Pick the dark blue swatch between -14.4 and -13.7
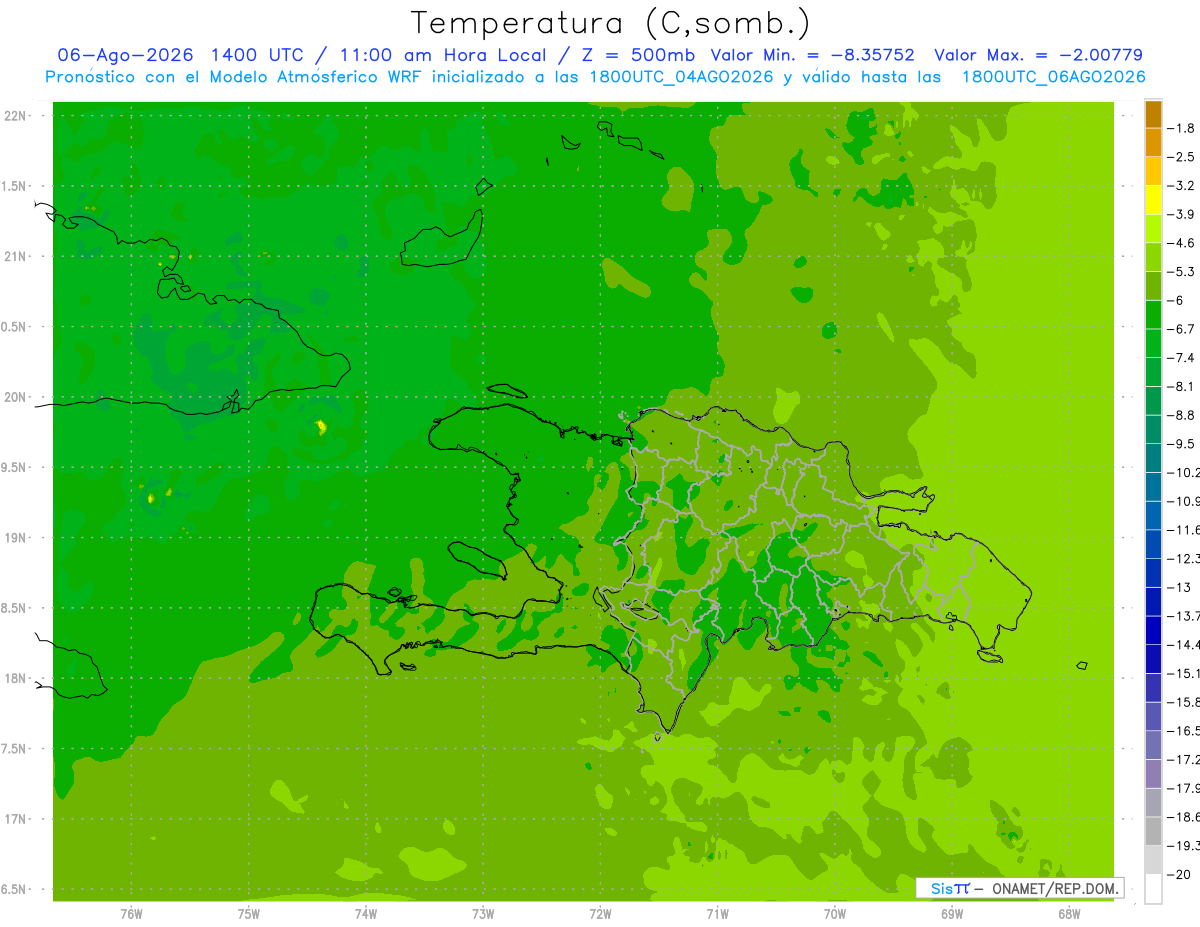 click(1153, 630)
